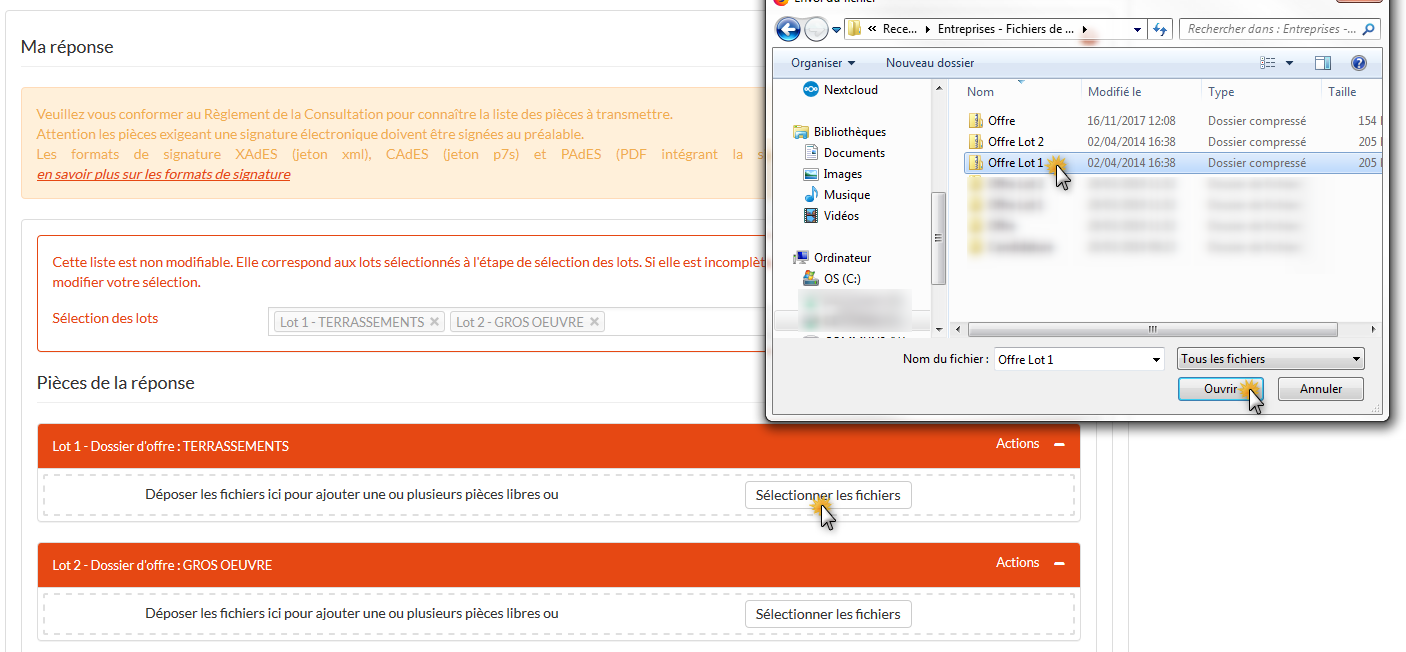The height and width of the screenshot is (652, 1406).
Task: Open the signature formats help link
Action: (x=163, y=174)
